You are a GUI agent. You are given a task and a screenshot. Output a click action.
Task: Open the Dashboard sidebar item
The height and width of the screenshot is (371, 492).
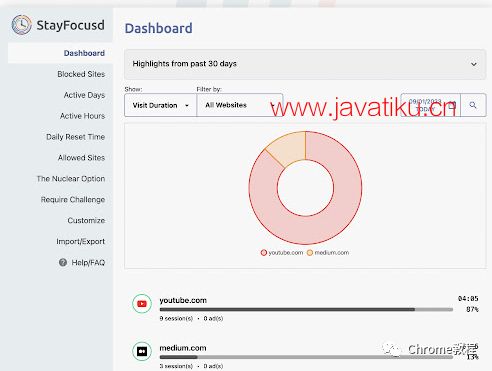click(60, 53)
